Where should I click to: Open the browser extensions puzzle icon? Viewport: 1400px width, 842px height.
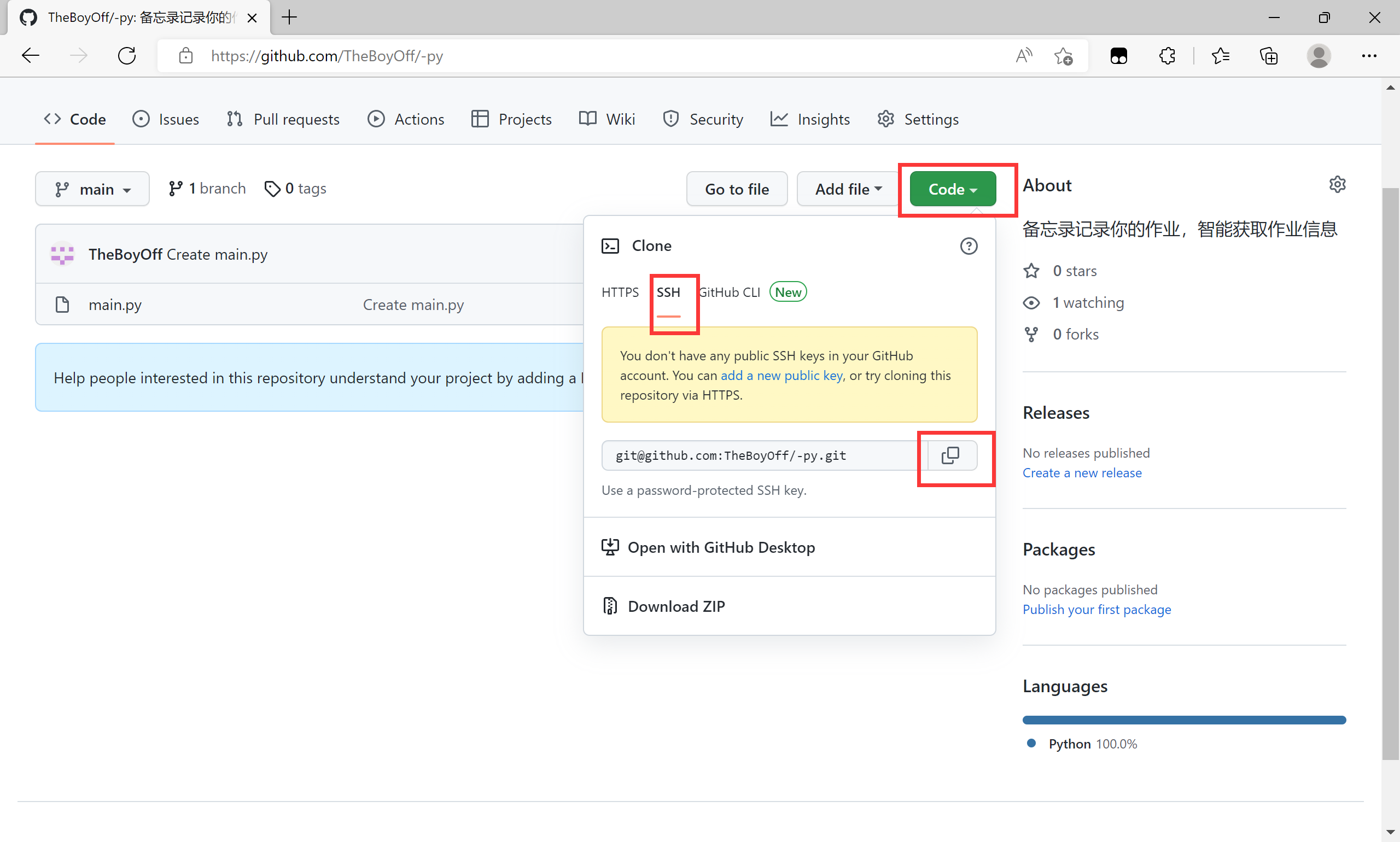click(x=1167, y=56)
